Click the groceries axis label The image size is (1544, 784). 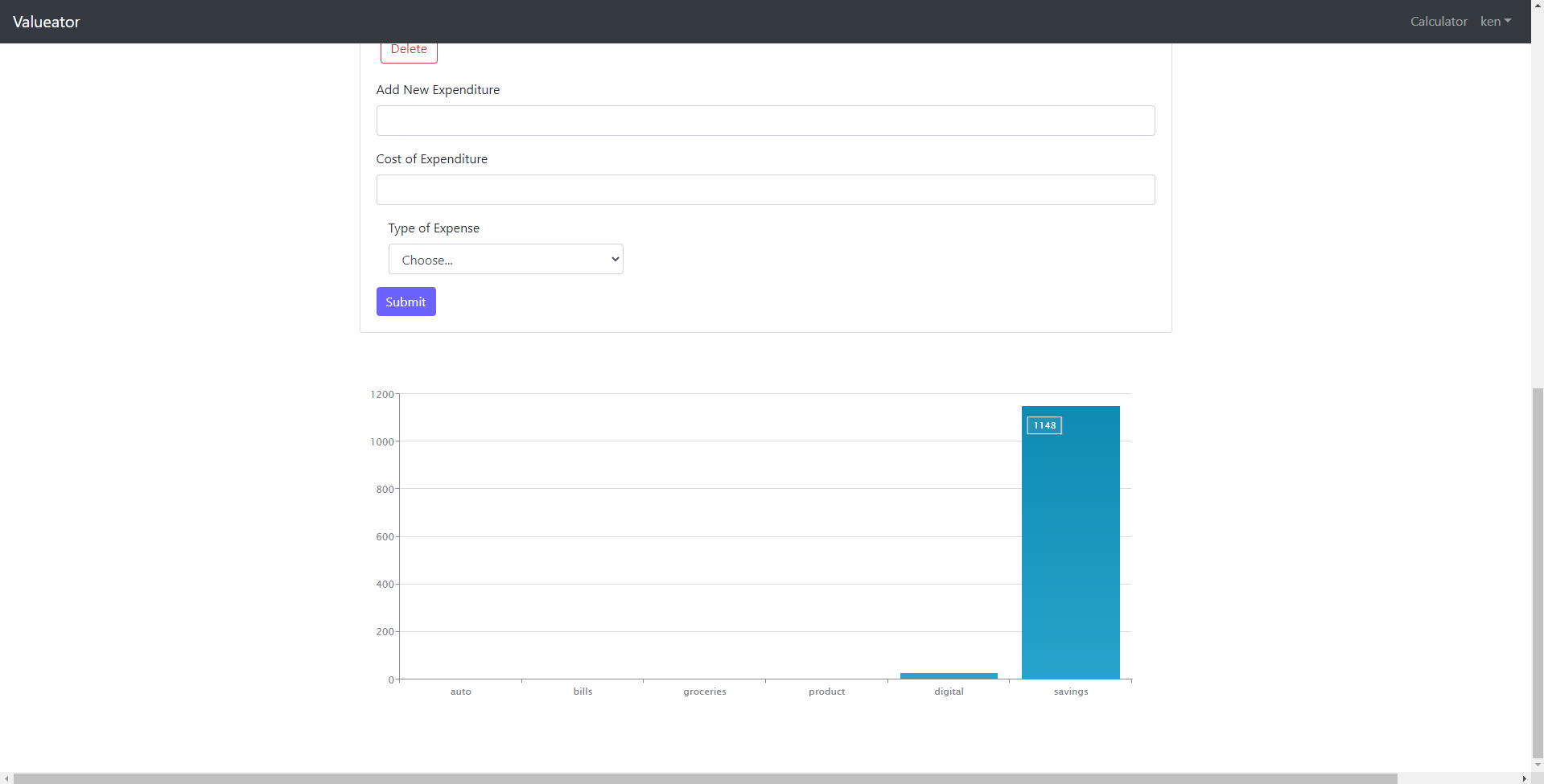pos(705,692)
